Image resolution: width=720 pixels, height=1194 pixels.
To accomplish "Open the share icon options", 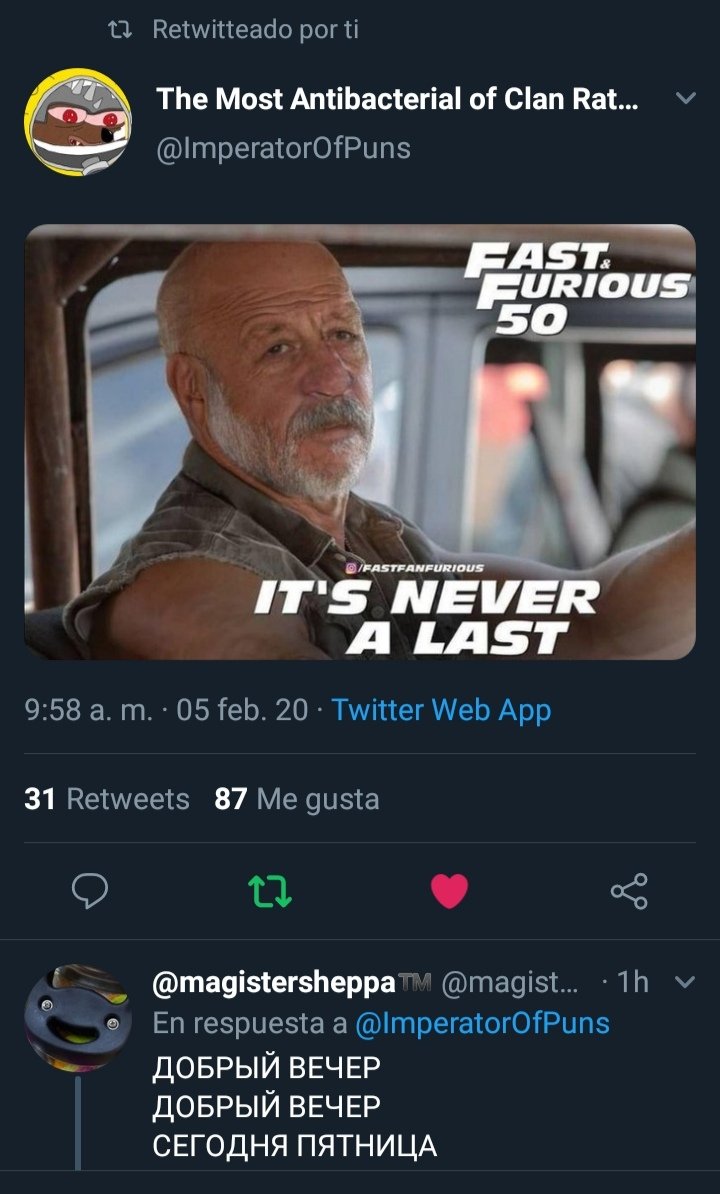I will coord(629,890).
